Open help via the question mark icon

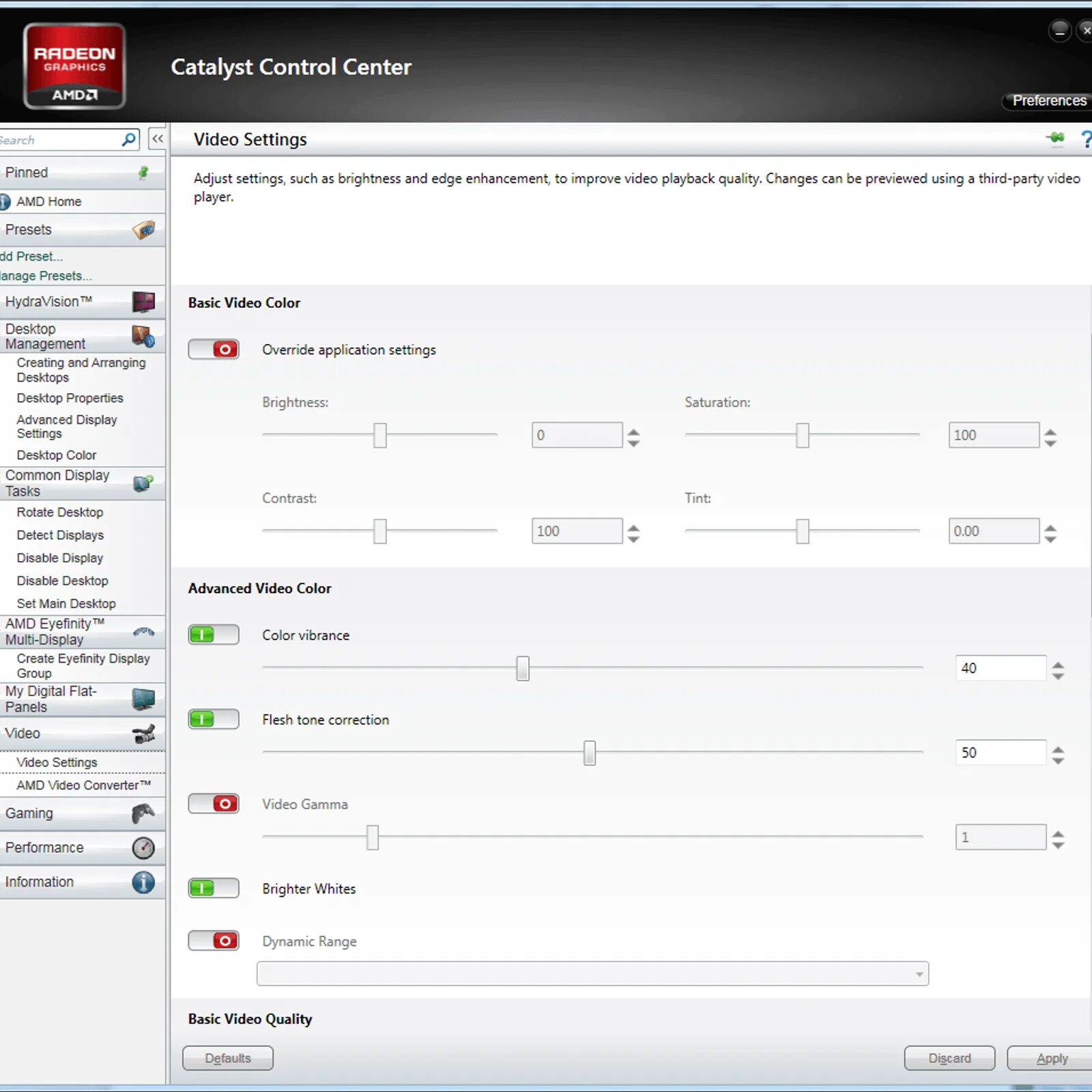1086,139
